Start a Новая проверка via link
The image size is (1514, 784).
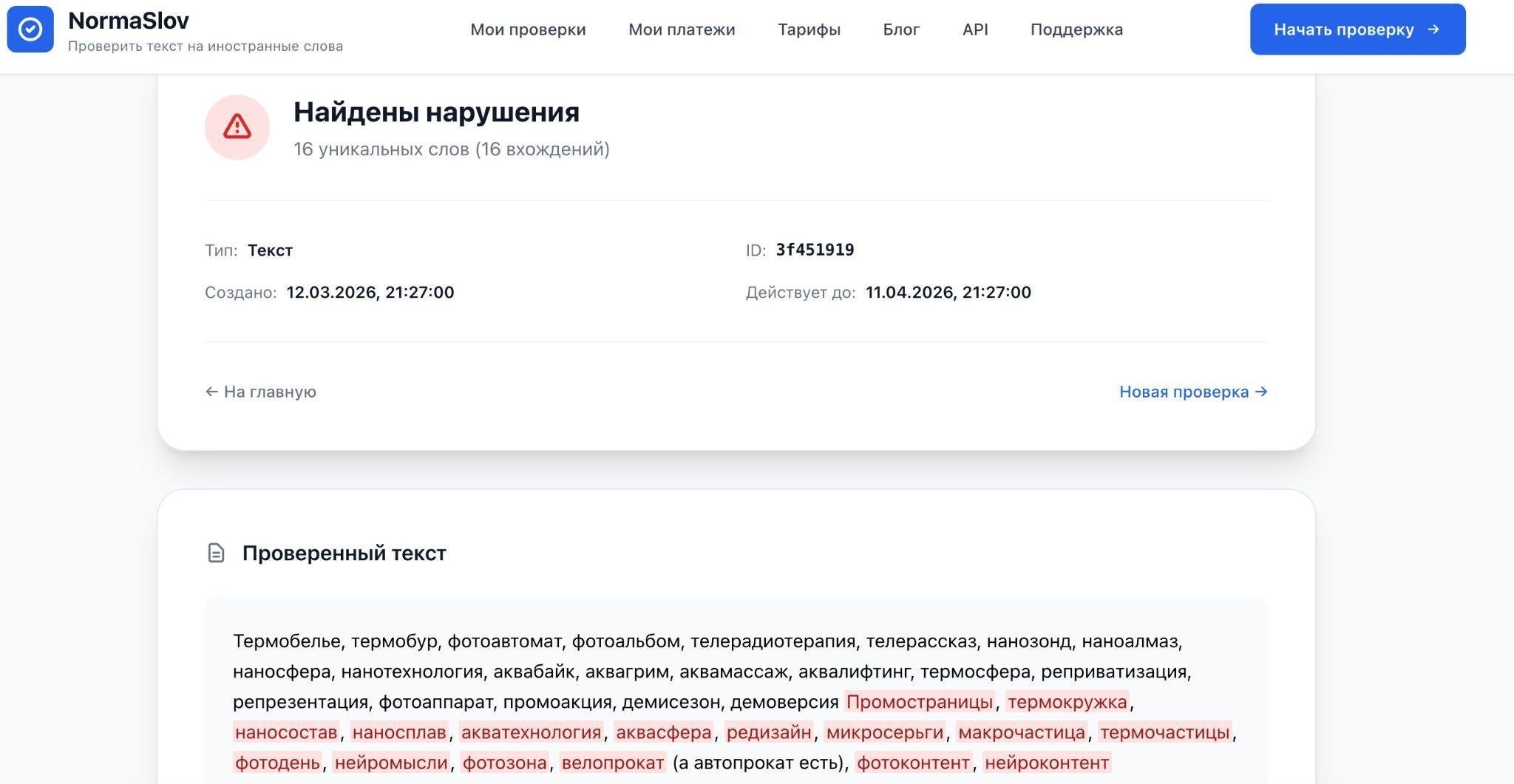tap(1193, 392)
